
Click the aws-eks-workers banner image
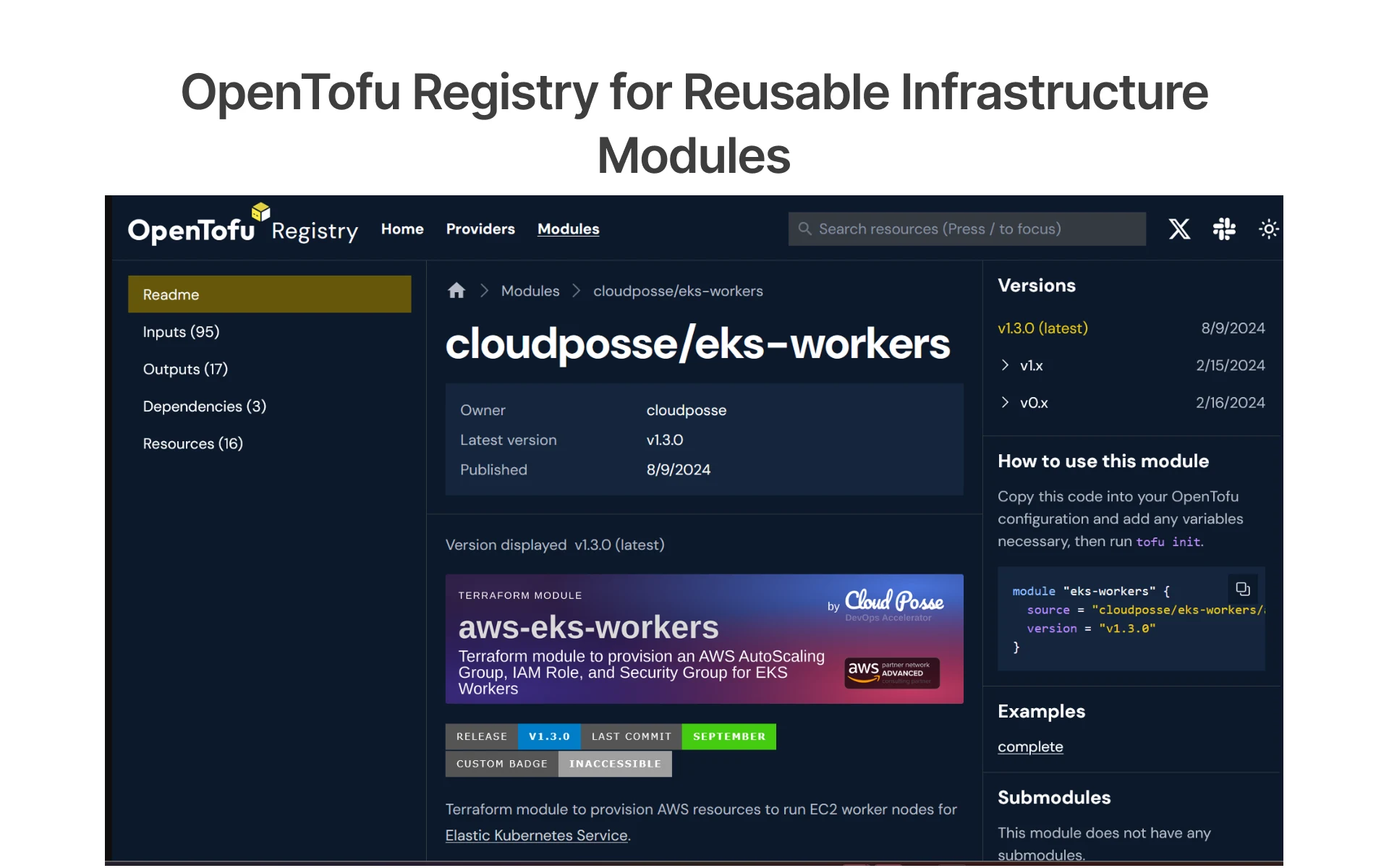(x=704, y=639)
